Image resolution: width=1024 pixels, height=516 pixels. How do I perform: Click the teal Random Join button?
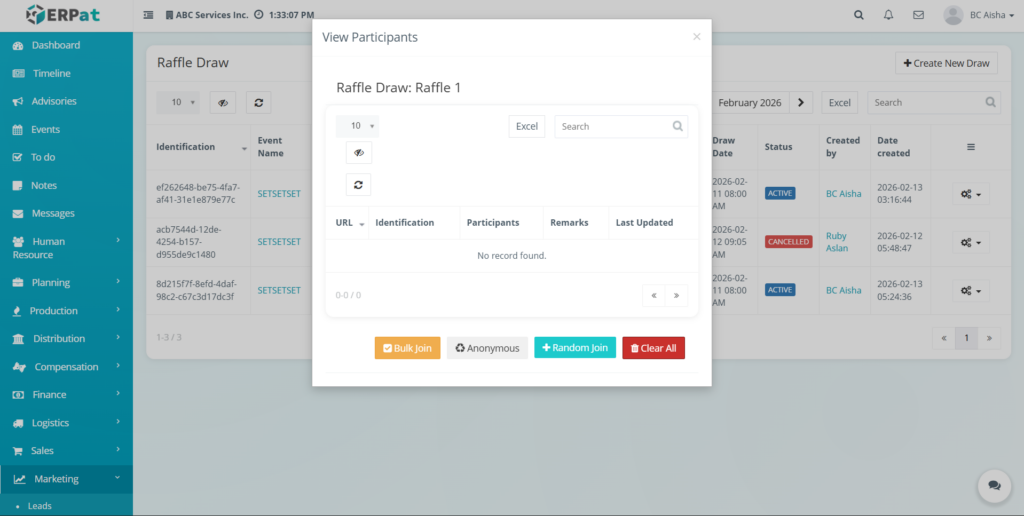pos(575,348)
